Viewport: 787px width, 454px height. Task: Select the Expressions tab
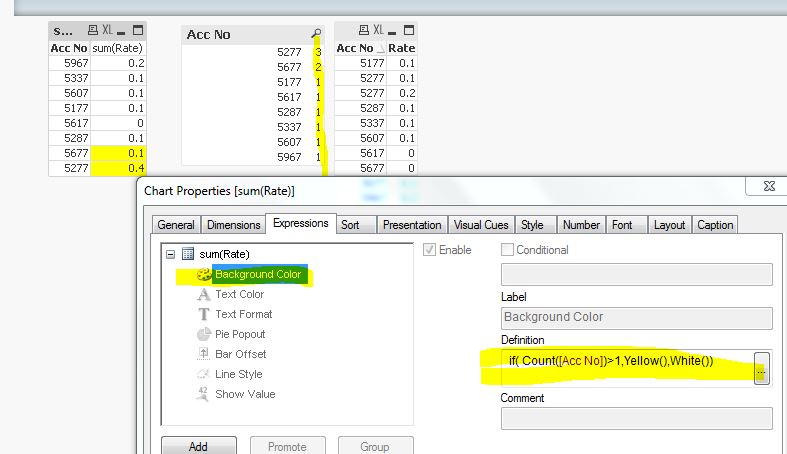tap(301, 223)
